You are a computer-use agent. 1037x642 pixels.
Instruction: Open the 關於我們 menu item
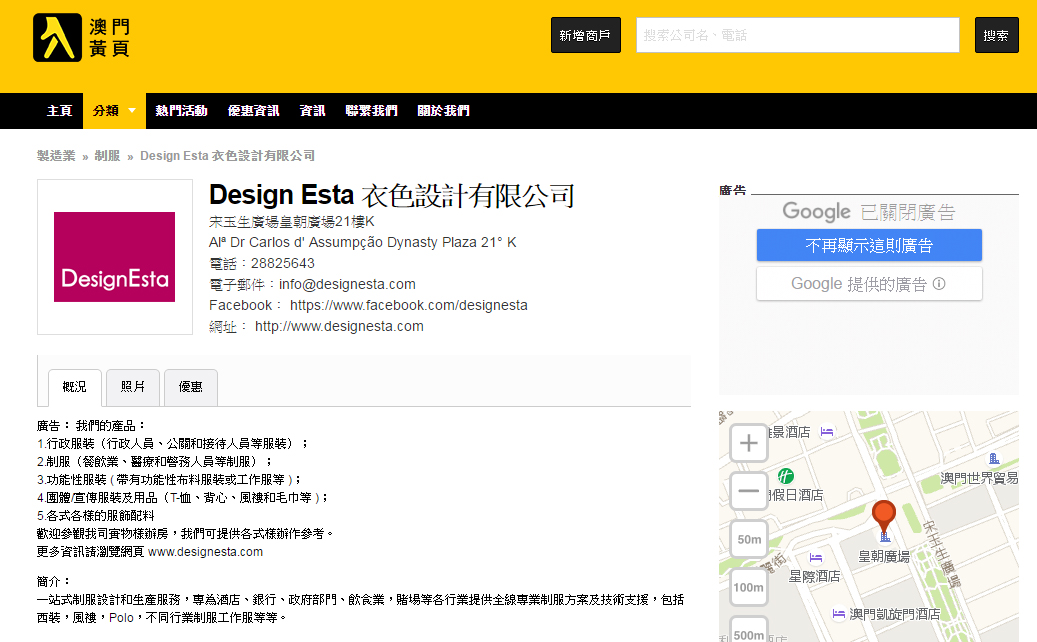click(443, 110)
